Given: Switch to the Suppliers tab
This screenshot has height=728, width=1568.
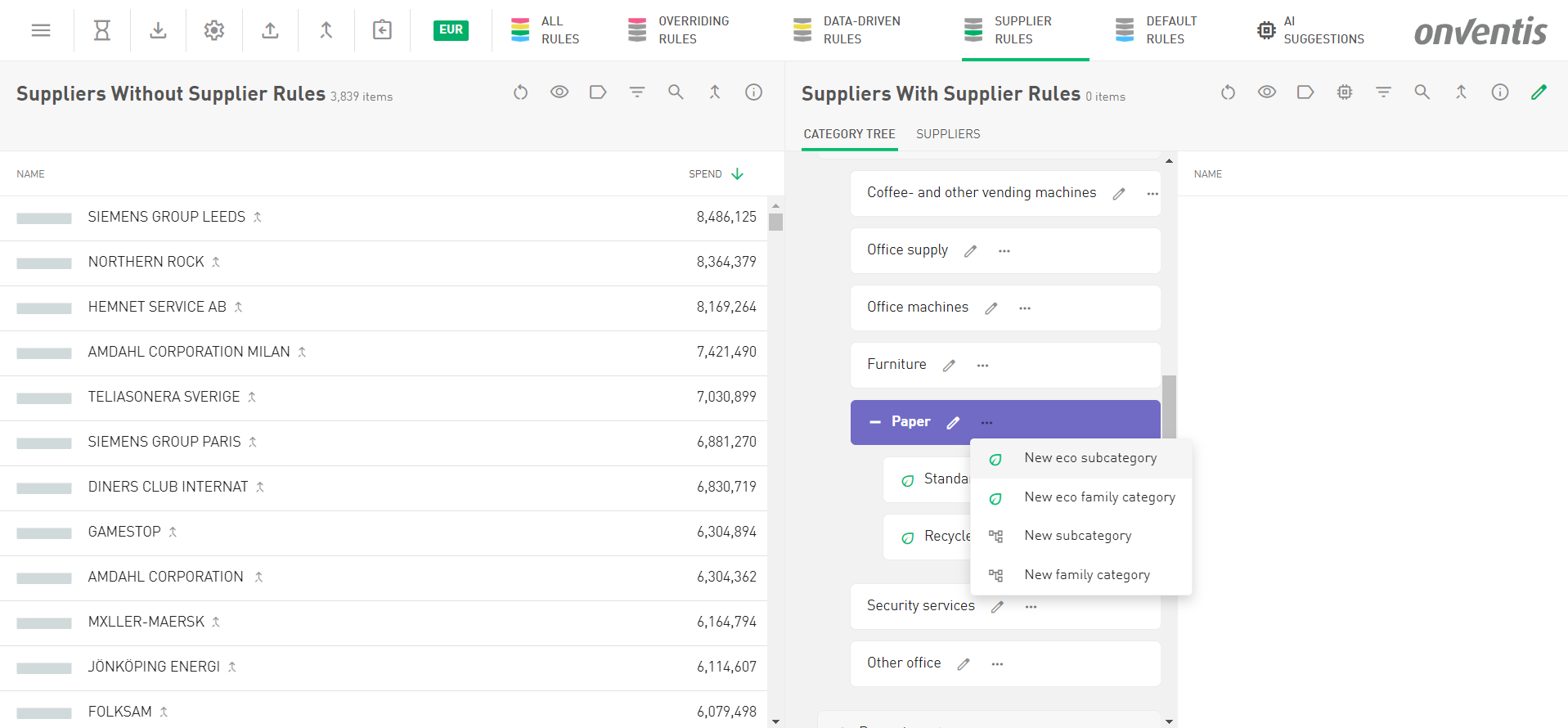Looking at the screenshot, I should tap(948, 134).
